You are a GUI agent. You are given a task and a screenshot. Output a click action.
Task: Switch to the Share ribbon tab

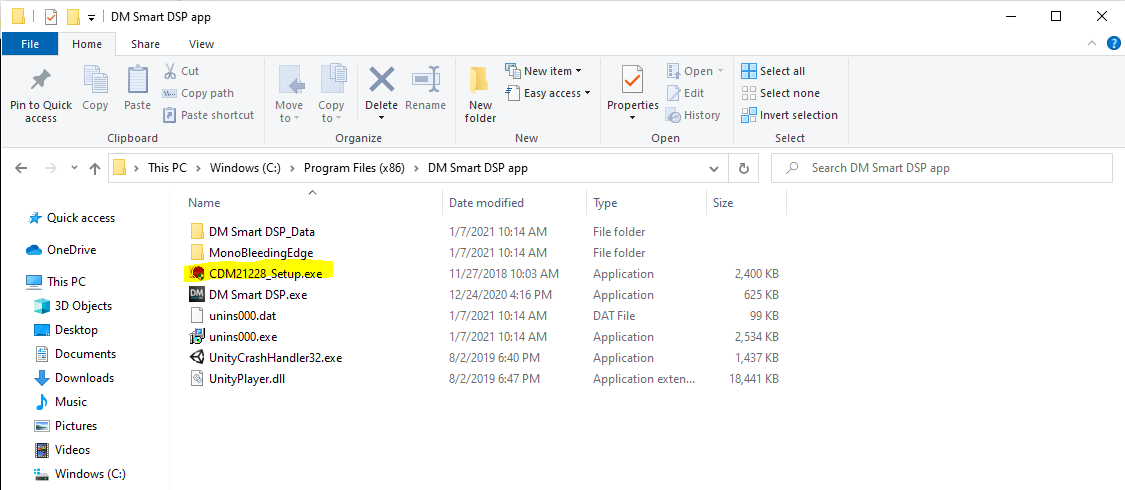coord(145,44)
